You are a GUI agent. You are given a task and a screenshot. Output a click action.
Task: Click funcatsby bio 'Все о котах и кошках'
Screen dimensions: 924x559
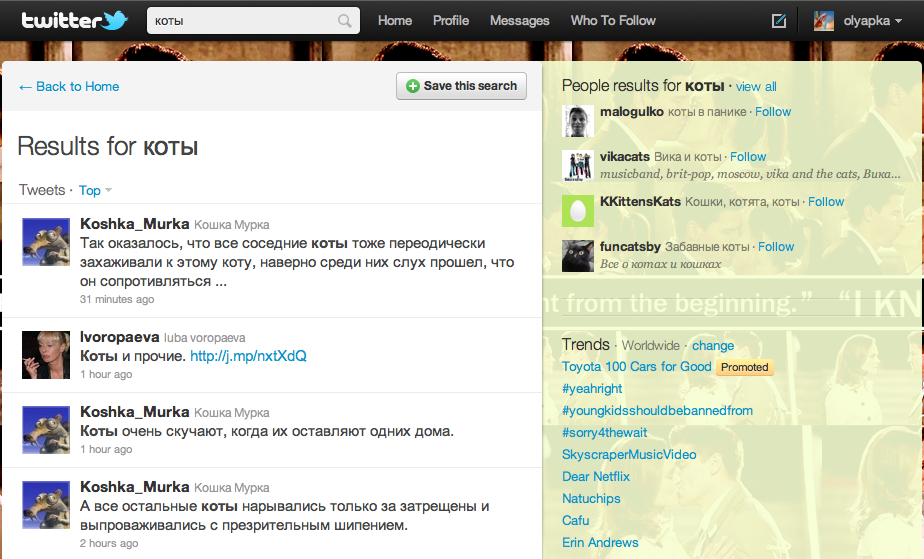[x=661, y=264]
